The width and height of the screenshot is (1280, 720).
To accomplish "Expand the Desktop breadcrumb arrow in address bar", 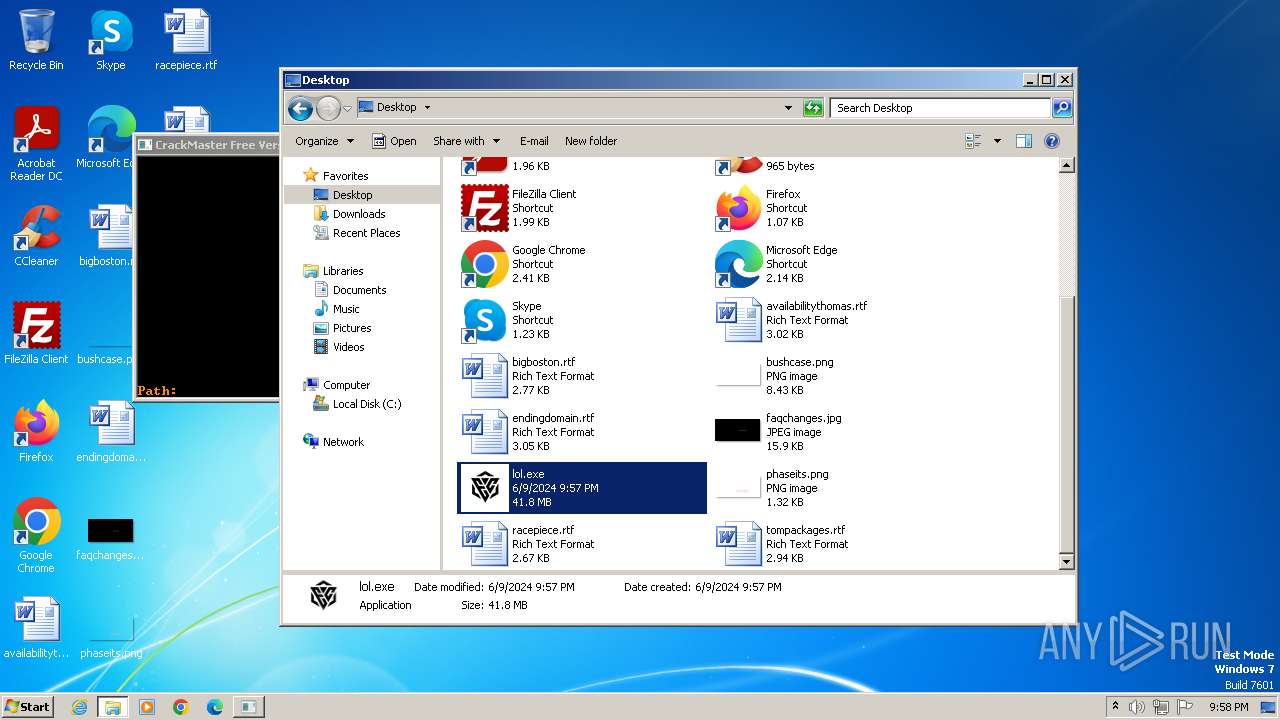I will pos(427,107).
